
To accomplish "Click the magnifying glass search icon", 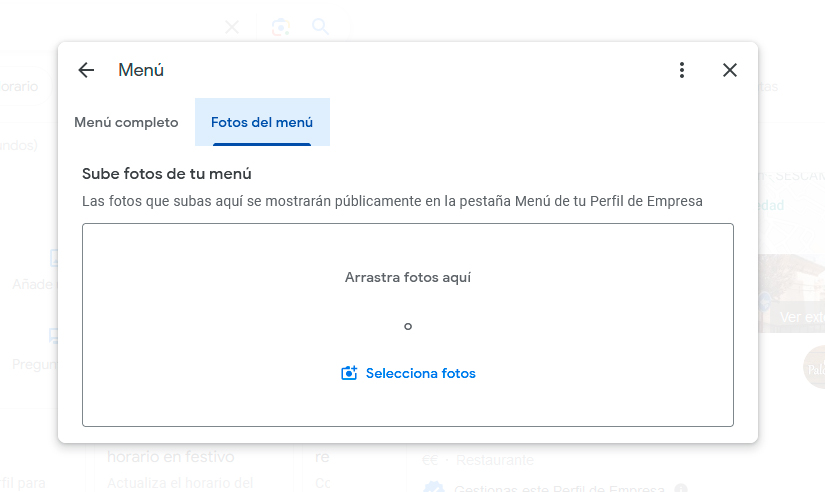I will 320,27.
